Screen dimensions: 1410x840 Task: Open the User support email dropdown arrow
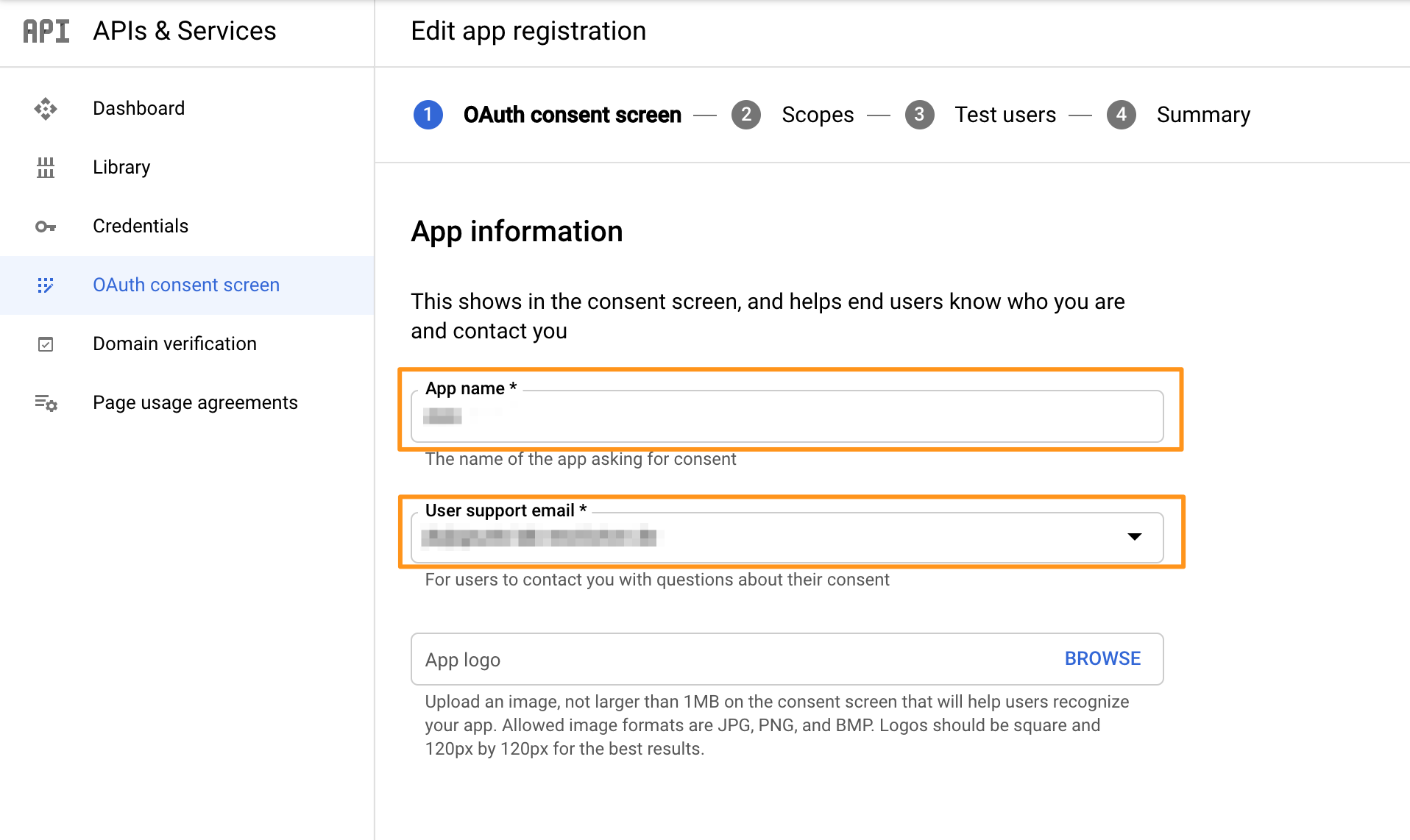(1135, 537)
